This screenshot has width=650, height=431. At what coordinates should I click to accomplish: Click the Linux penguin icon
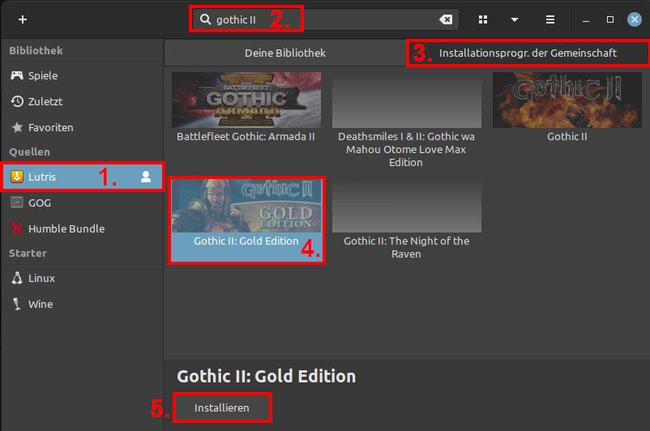[17, 278]
